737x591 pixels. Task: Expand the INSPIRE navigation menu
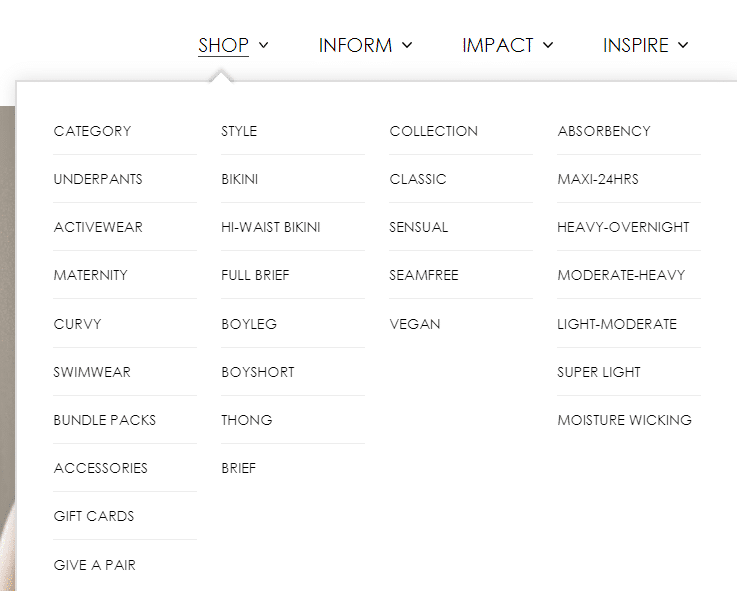pos(645,45)
